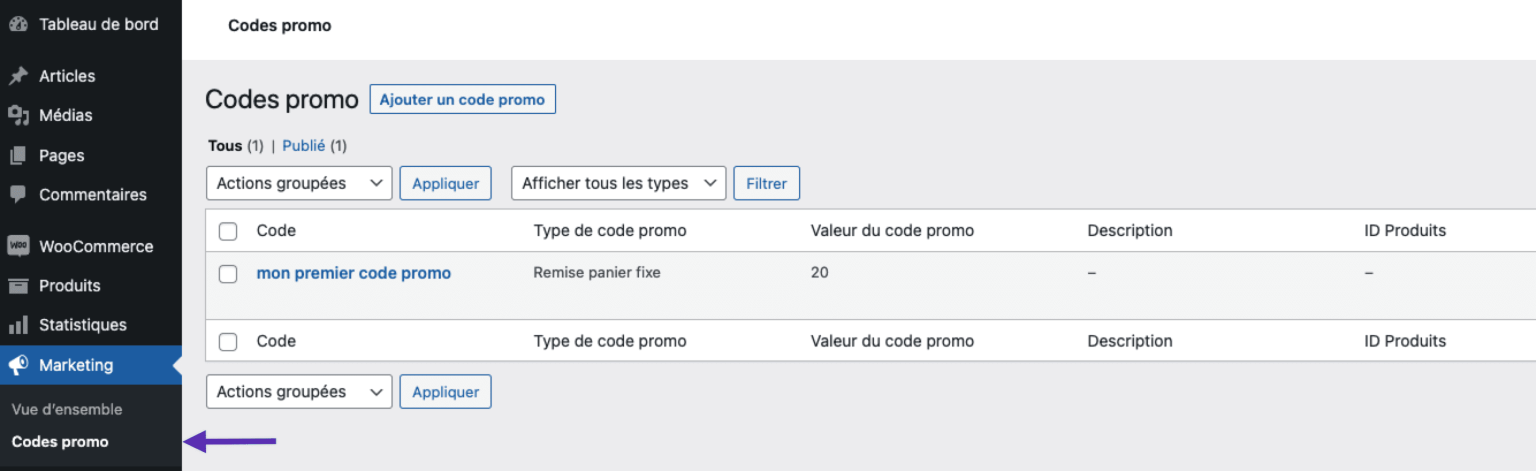Click the Commentaires speech bubble icon

pyautogui.click(x=18, y=195)
